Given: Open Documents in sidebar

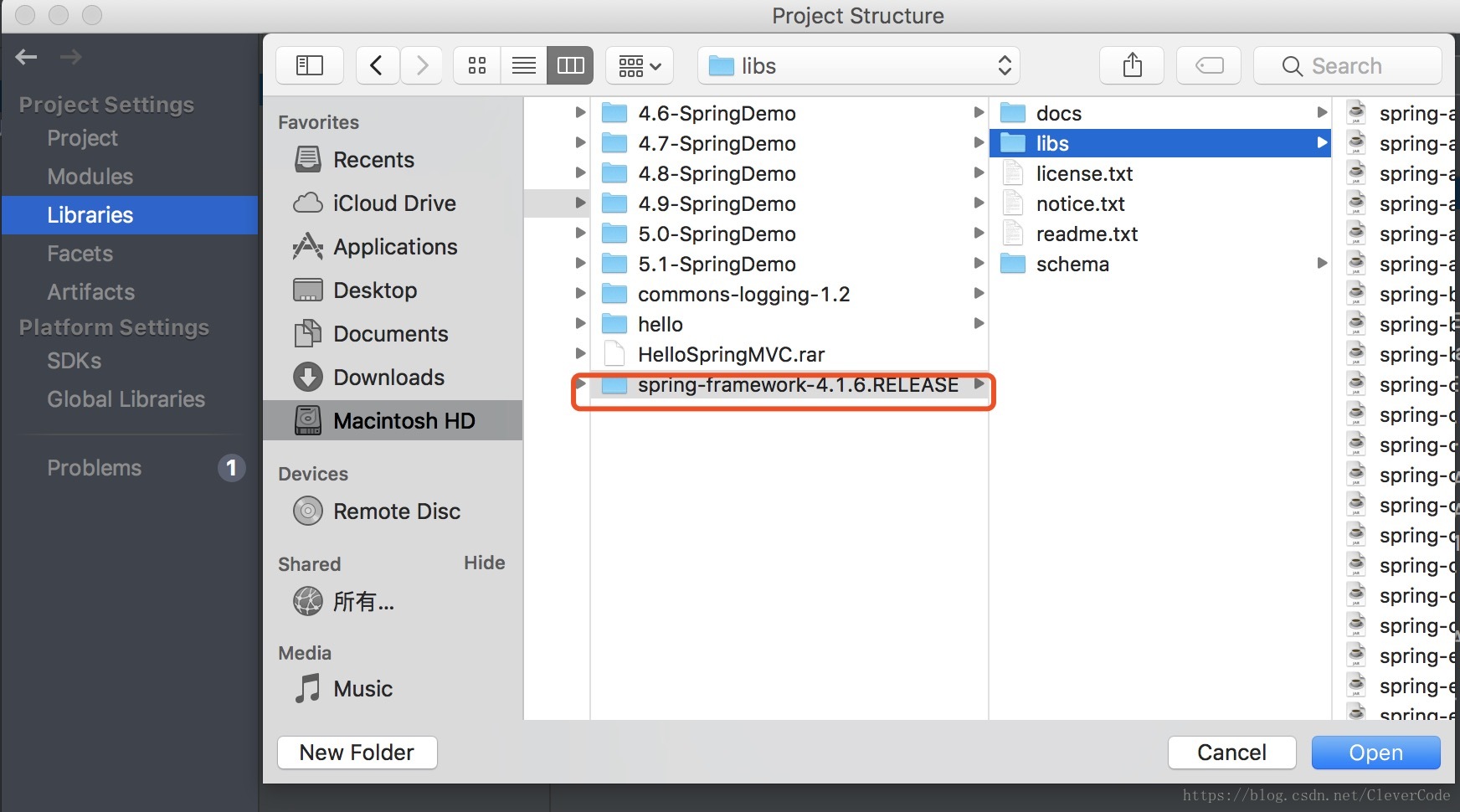Looking at the screenshot, I should (x=372, y=333).
